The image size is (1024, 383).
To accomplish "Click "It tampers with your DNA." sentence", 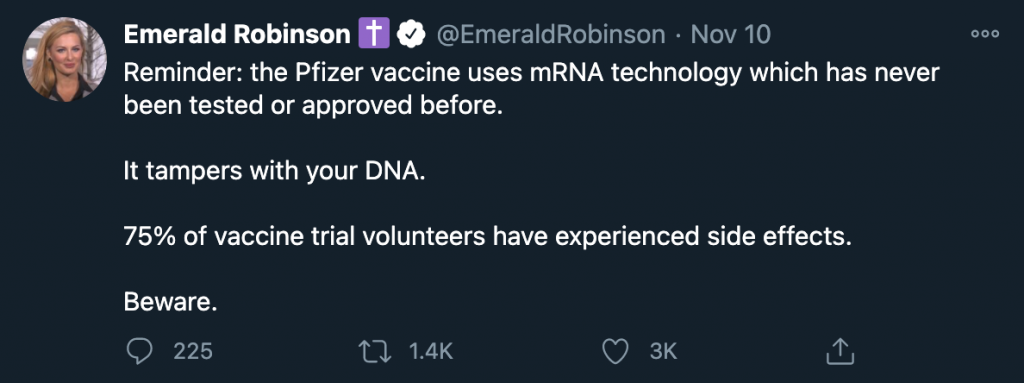I will click(x=274, y=171).
